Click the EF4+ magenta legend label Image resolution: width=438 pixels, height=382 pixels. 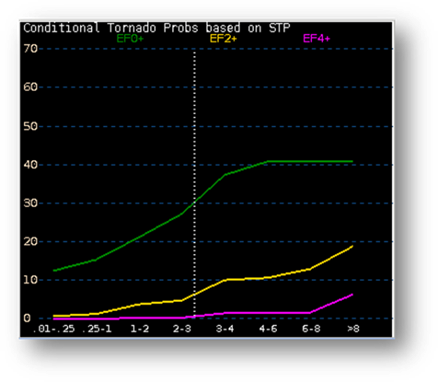coord(316,39)
